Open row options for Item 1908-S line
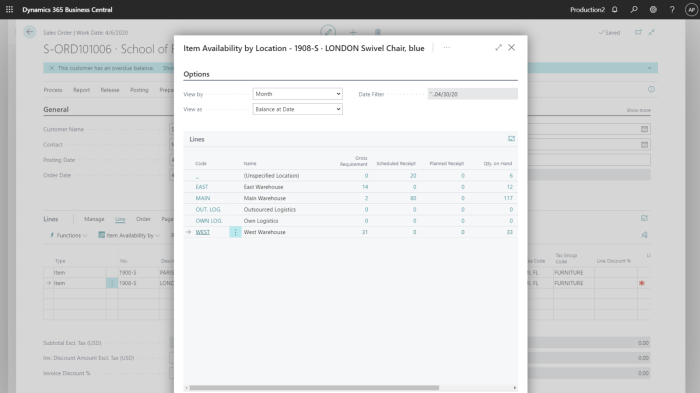The image size is (700, 393). pyautogui.click(x=112, y=283)
